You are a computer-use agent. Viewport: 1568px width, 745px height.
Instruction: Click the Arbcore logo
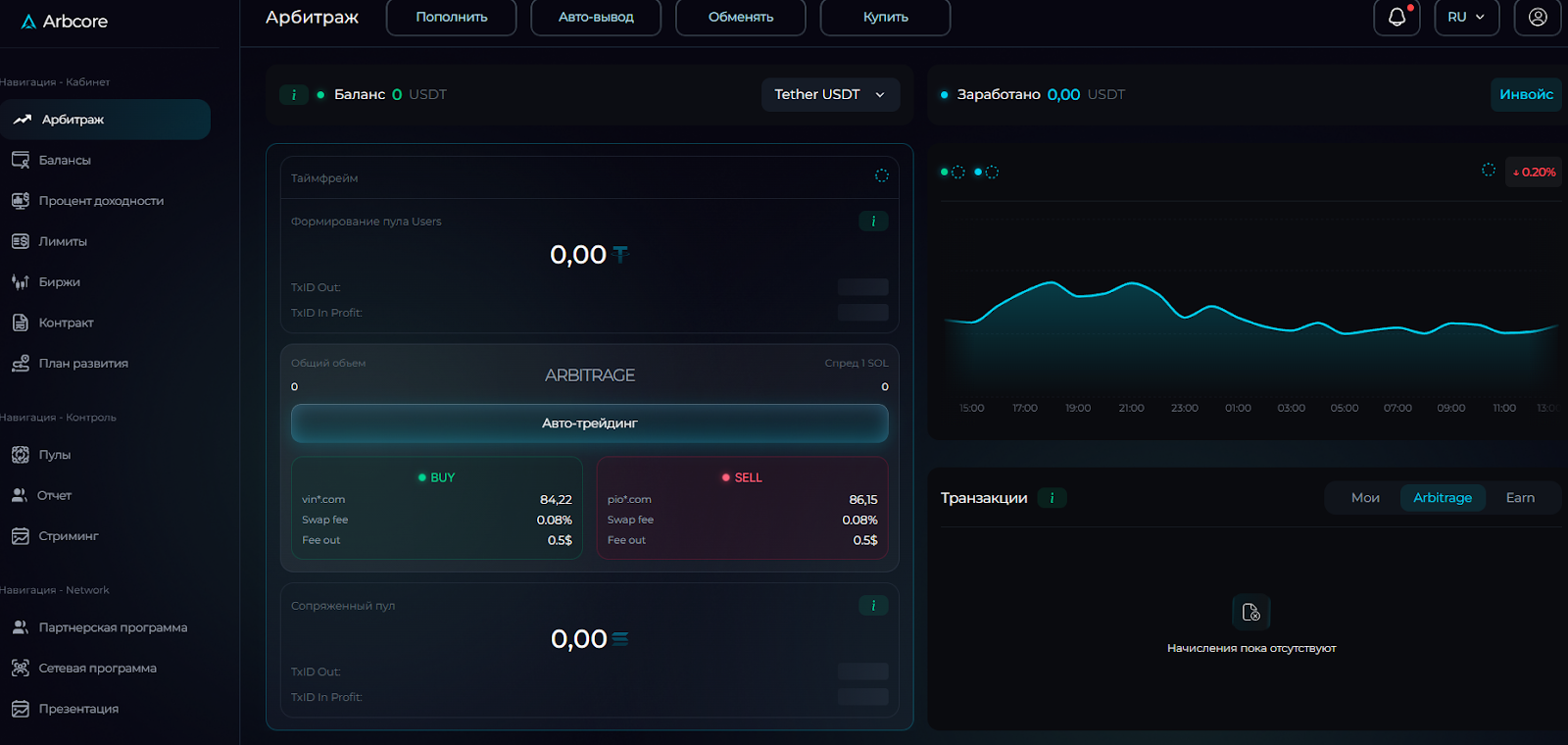pos(65,22)
